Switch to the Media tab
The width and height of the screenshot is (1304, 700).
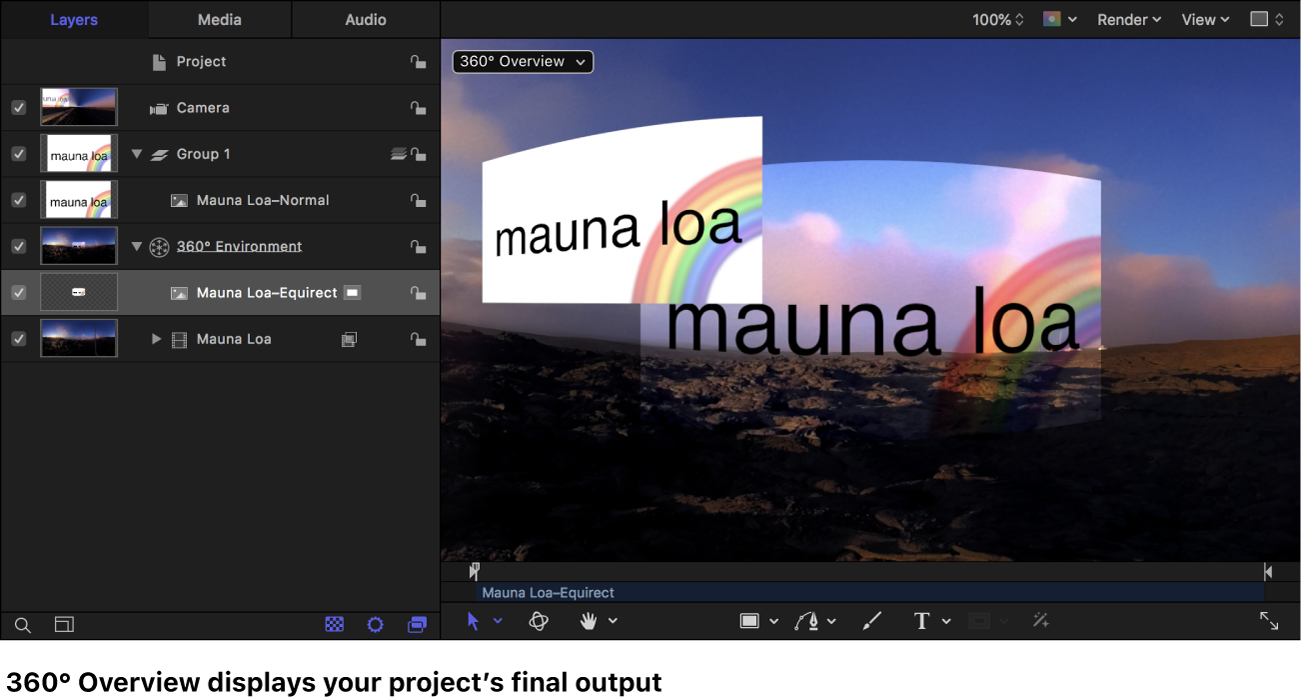click(219, 19)
